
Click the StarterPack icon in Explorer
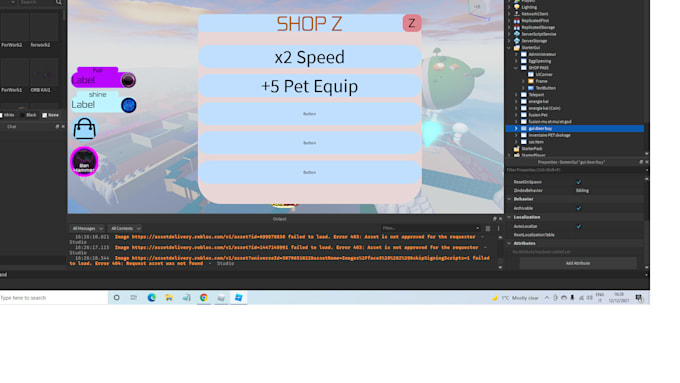point(517,148)
